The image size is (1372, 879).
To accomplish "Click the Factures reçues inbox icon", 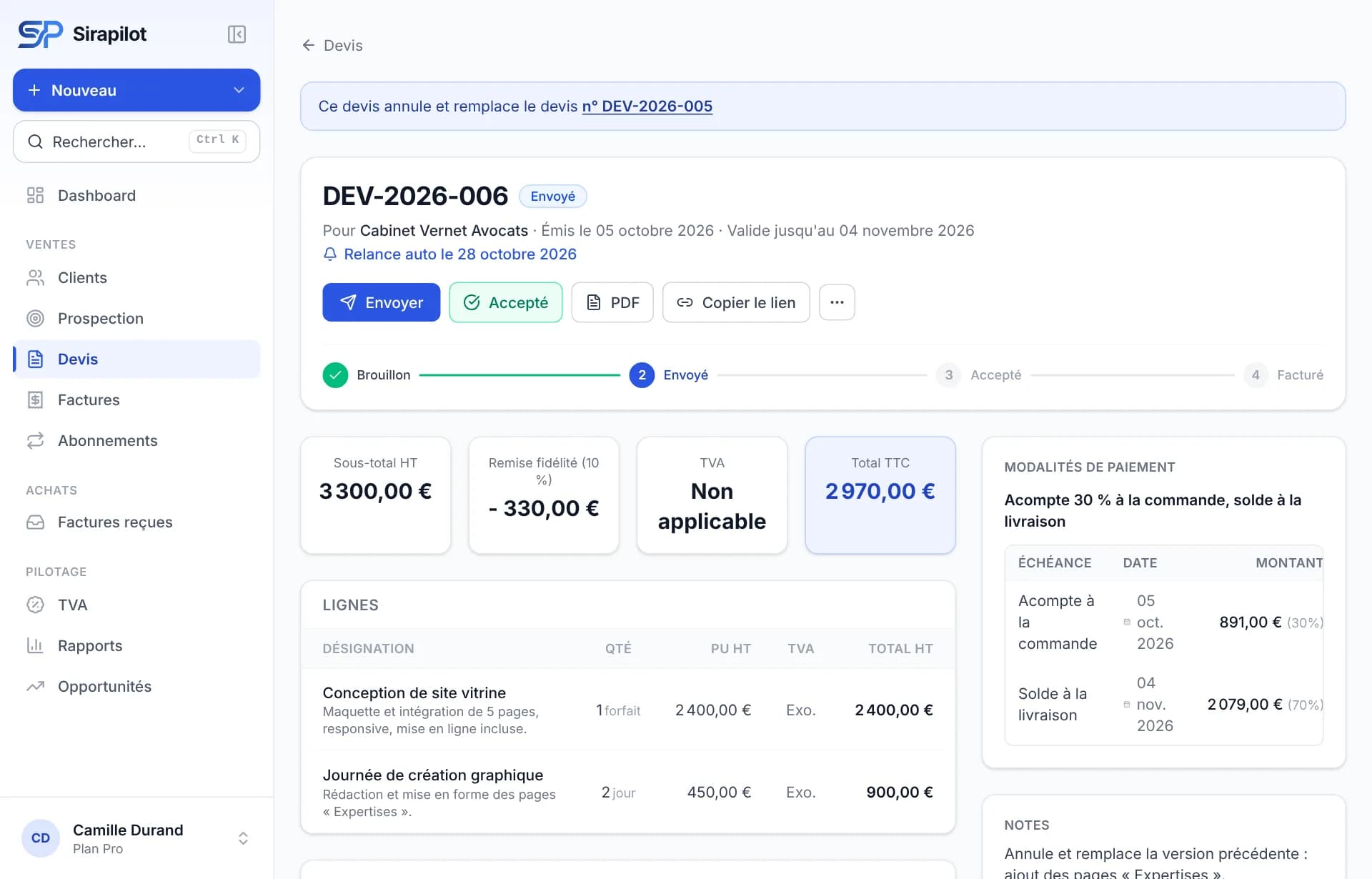I will click(35, 522).
